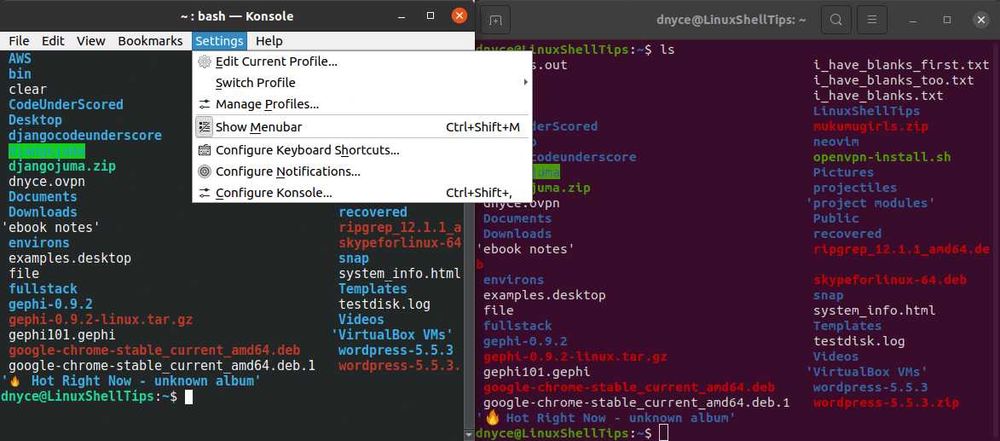The height and width of the screenshot is (441, 1000).
Task: Click the Edit Current Profile gear icon
Action: [x=204, y=62]
